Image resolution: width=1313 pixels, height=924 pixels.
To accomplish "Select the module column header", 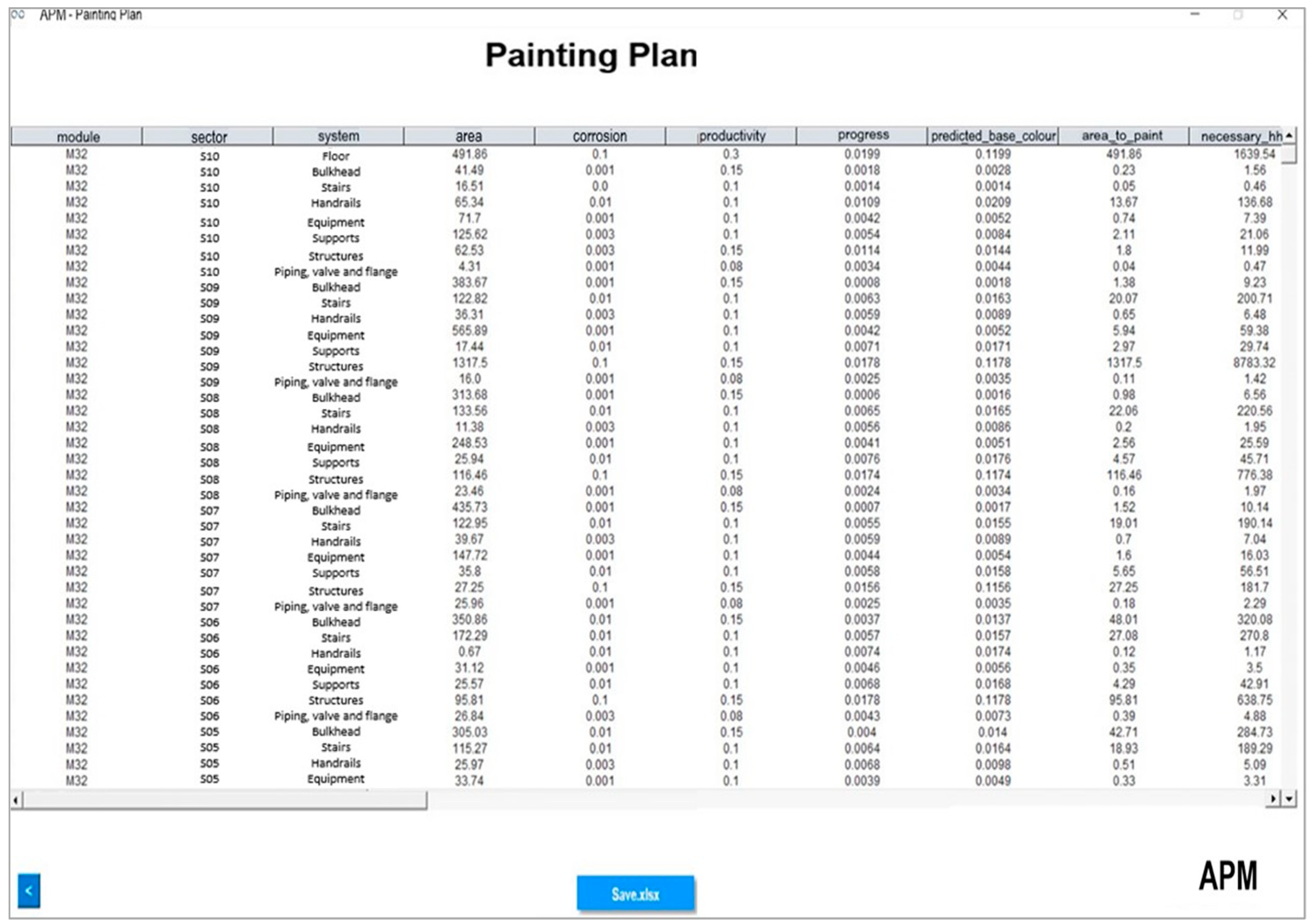I will [x=78, y=137].
